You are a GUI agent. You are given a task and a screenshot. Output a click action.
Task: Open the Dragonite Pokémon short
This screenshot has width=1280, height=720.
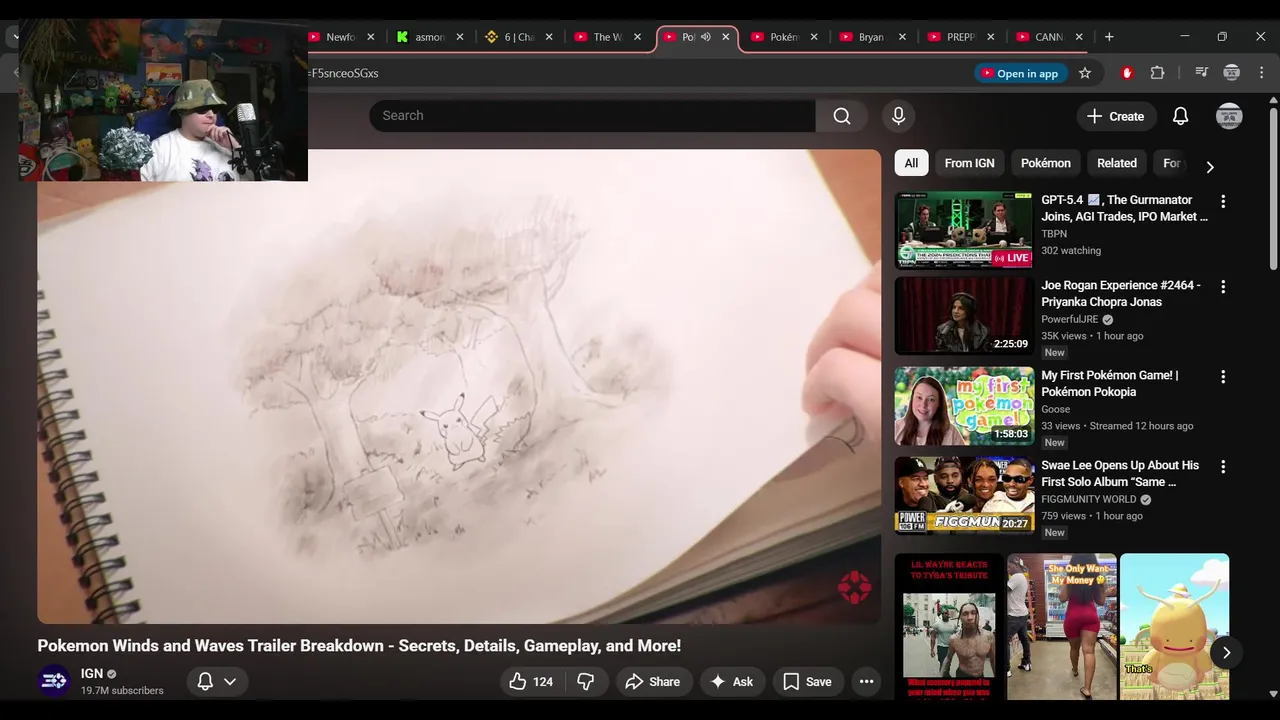pyautogui.click(x=1174, y=627)
